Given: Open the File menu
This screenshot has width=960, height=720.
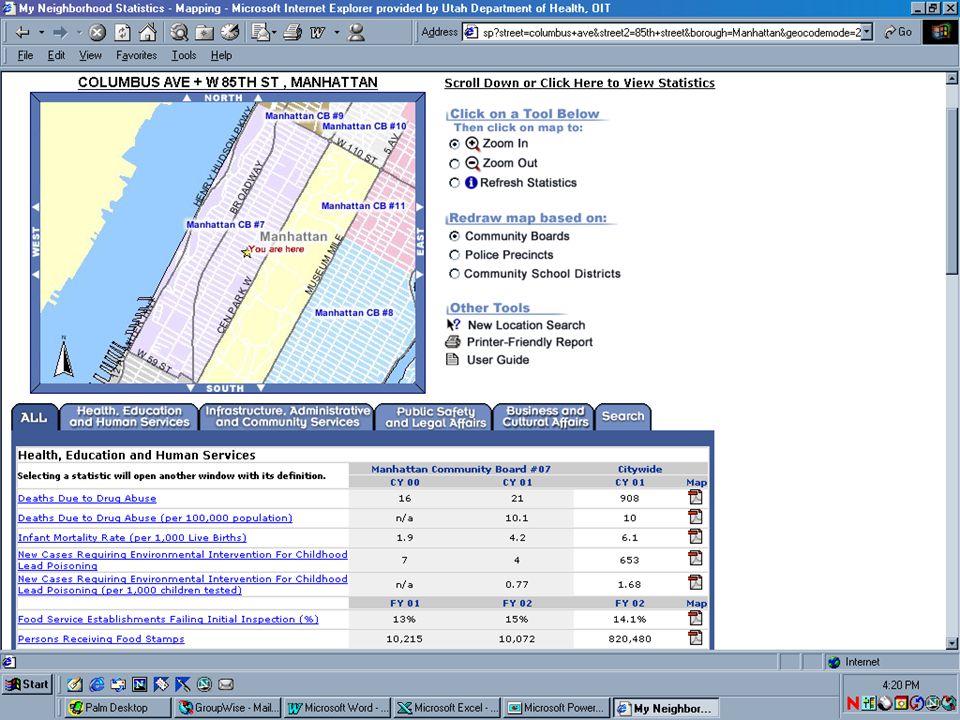Looking at the screenshot, I should tap(25, 55).
